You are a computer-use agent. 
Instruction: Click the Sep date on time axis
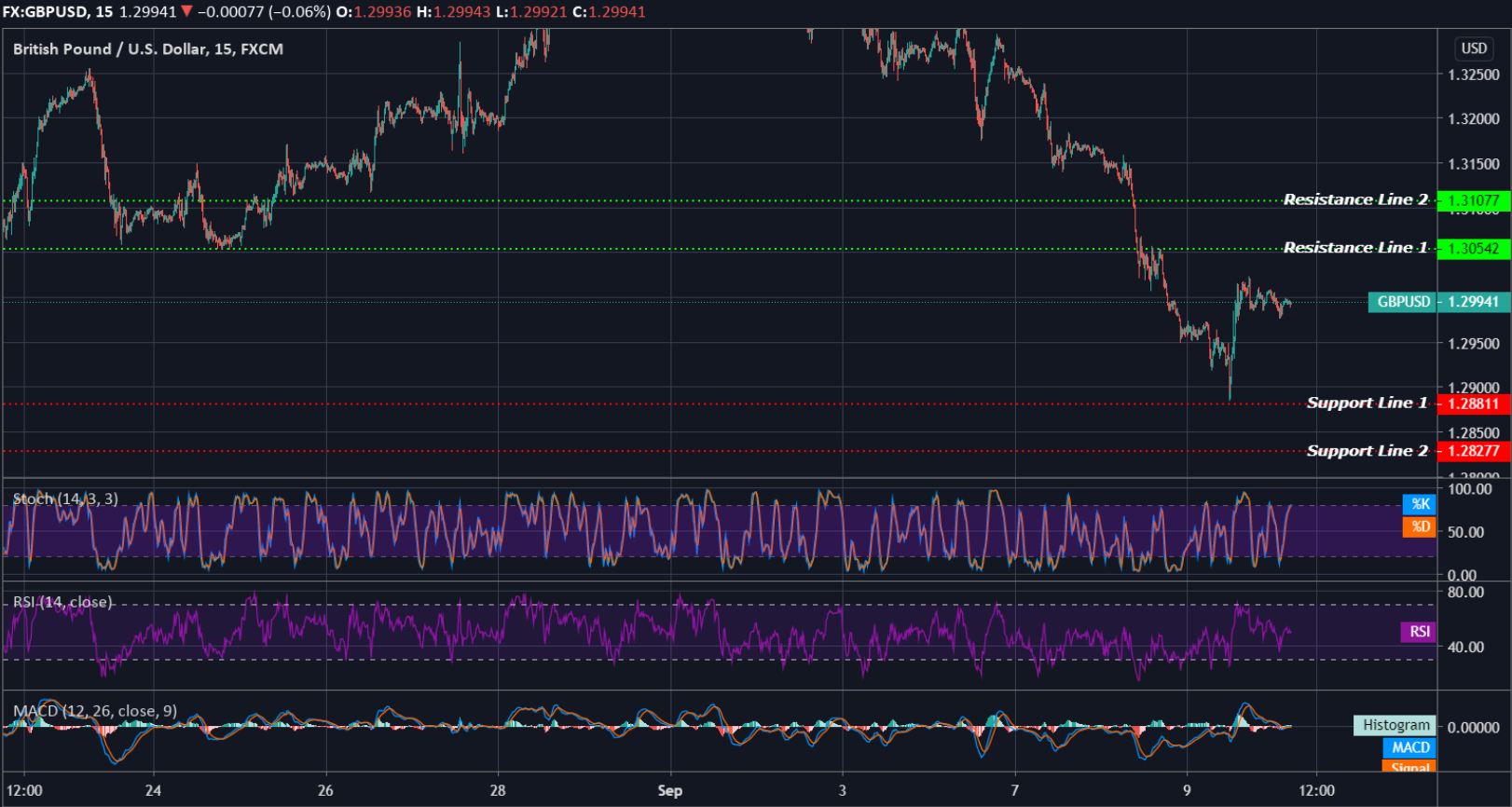click(669, 790)
